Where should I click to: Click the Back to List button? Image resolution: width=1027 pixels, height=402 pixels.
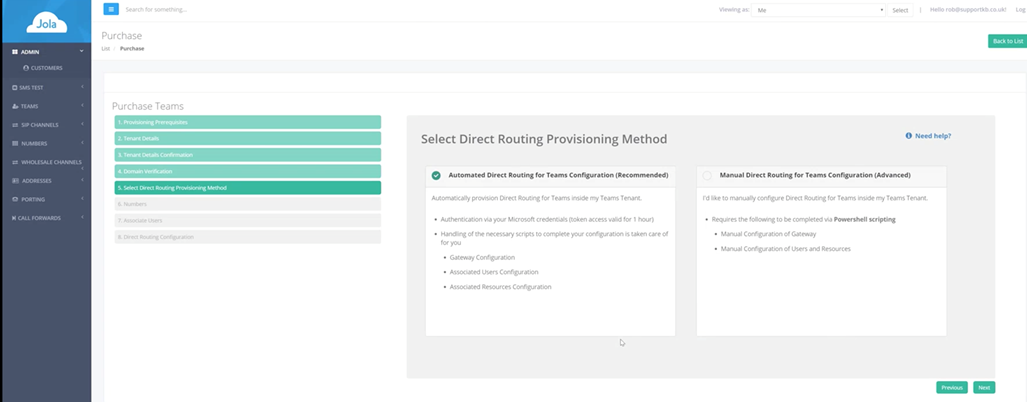(x=1007, y=41)
